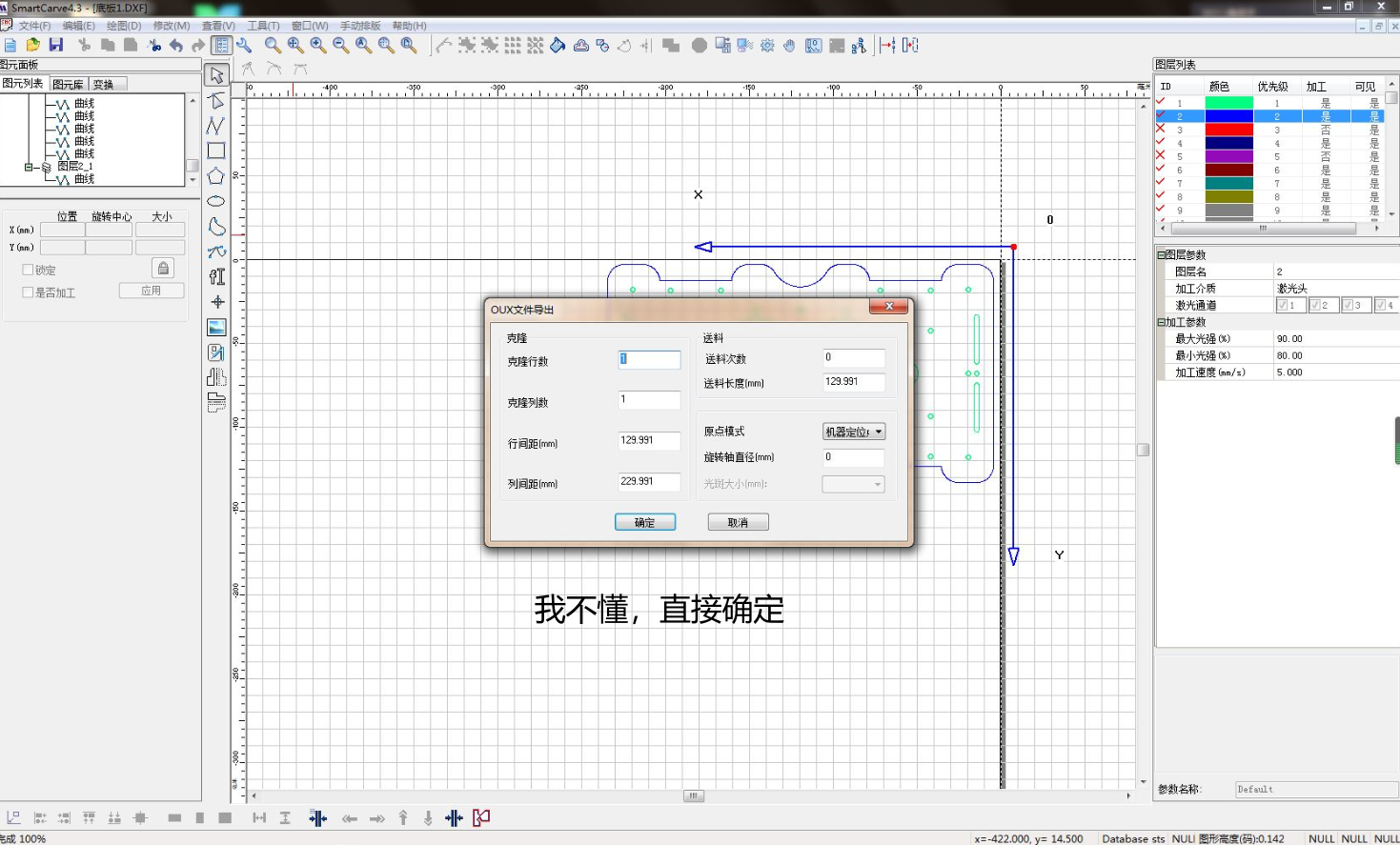Click the import image tool icon
Screen dimensions: 1400x845
(216, 326)
